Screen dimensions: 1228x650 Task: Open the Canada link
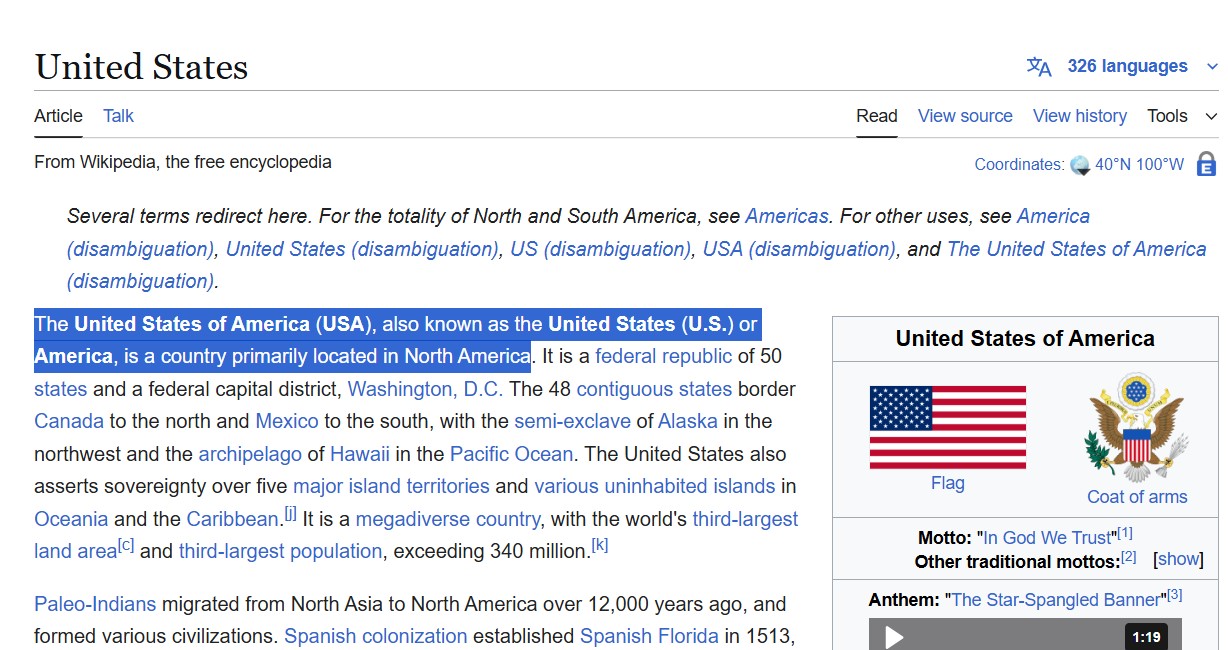69,421
